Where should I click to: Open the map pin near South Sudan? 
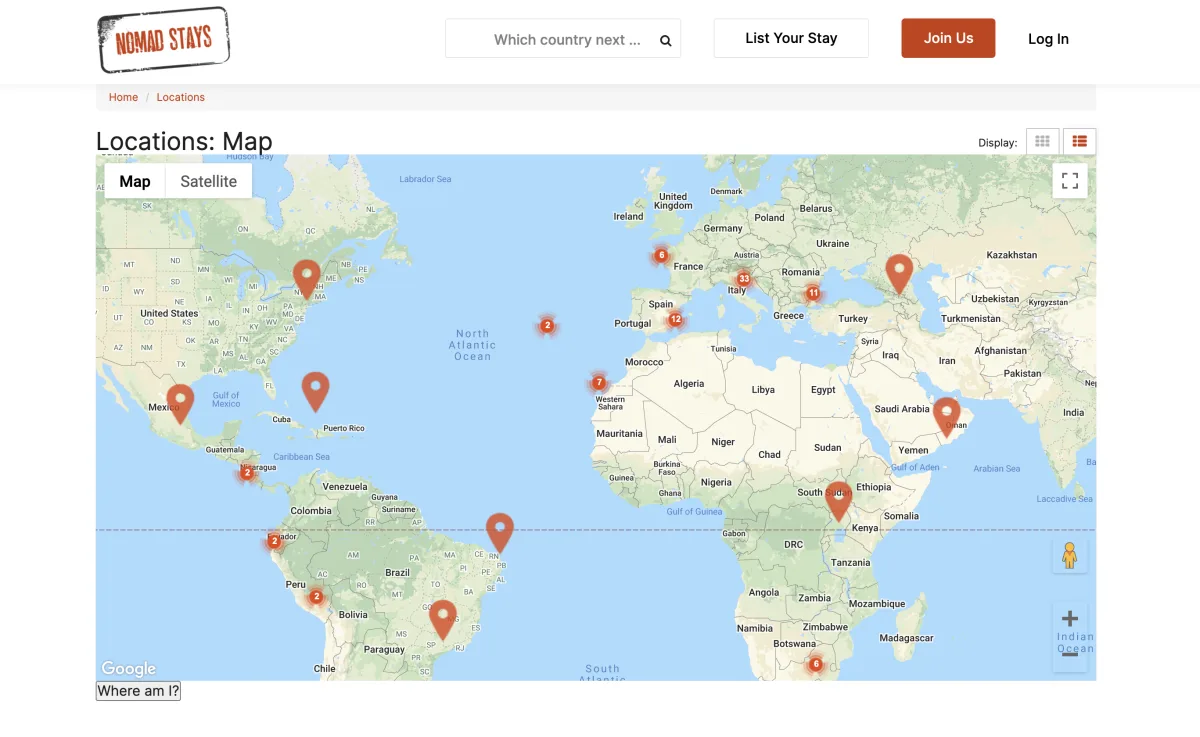[839, 501]
